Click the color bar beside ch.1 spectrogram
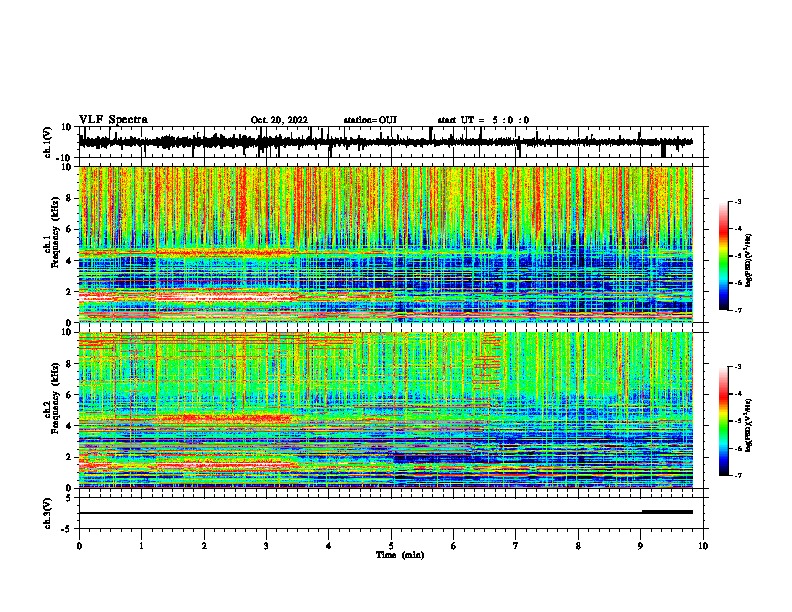 [723, 256]
